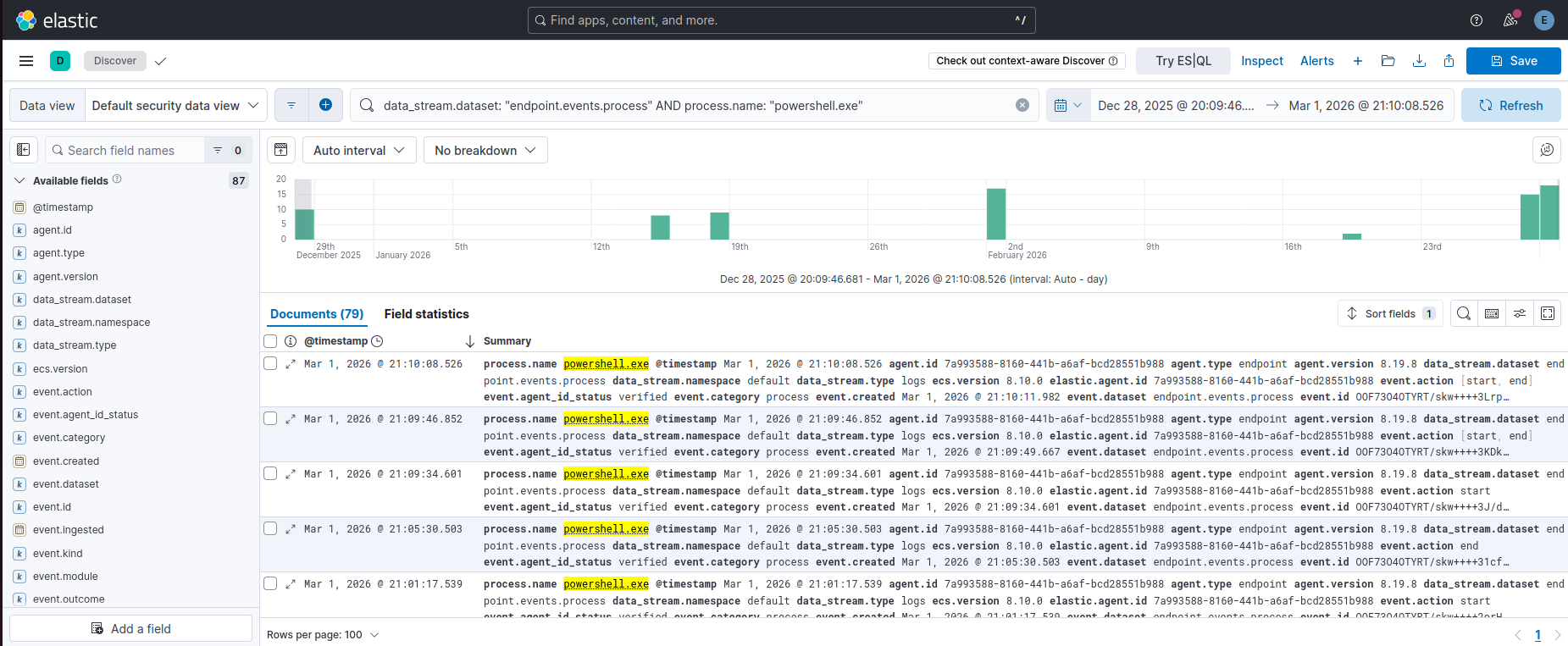Change the Rows per page dropdown
The height and width of the screenshot is (646, 1568).
[323, 634]
